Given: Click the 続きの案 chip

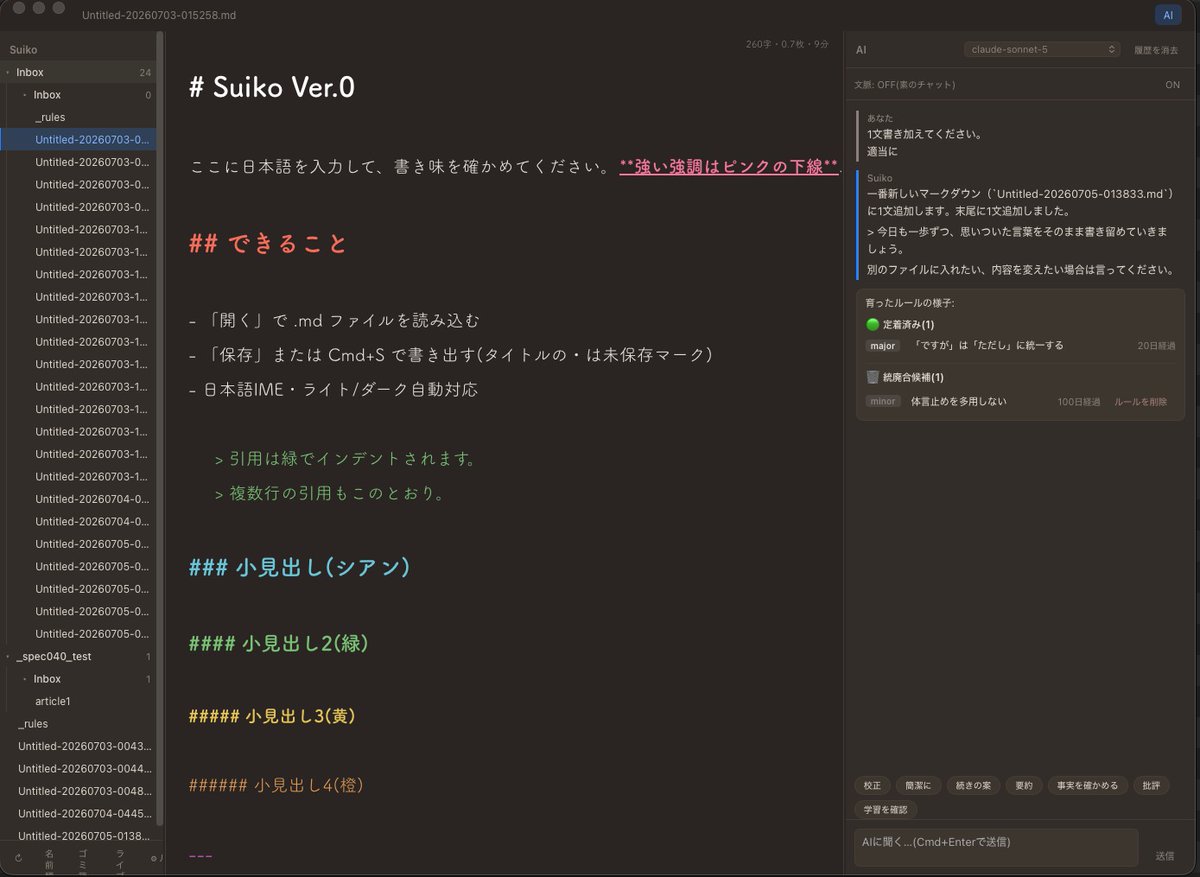Looking at the screenshot, I should pyautogui.click(x=972, y=786).
